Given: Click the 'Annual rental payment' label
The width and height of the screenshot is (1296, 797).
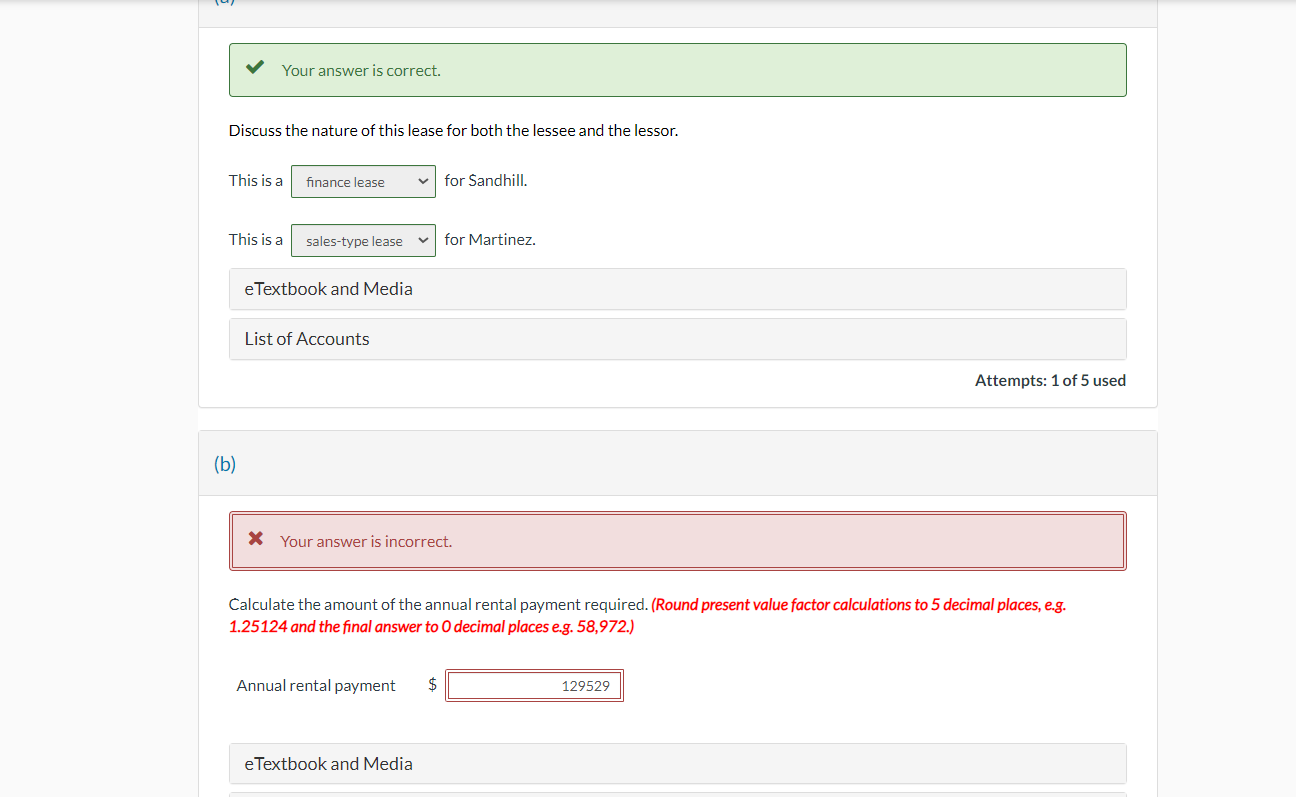Looking at the screenshot, I should 315,685.
